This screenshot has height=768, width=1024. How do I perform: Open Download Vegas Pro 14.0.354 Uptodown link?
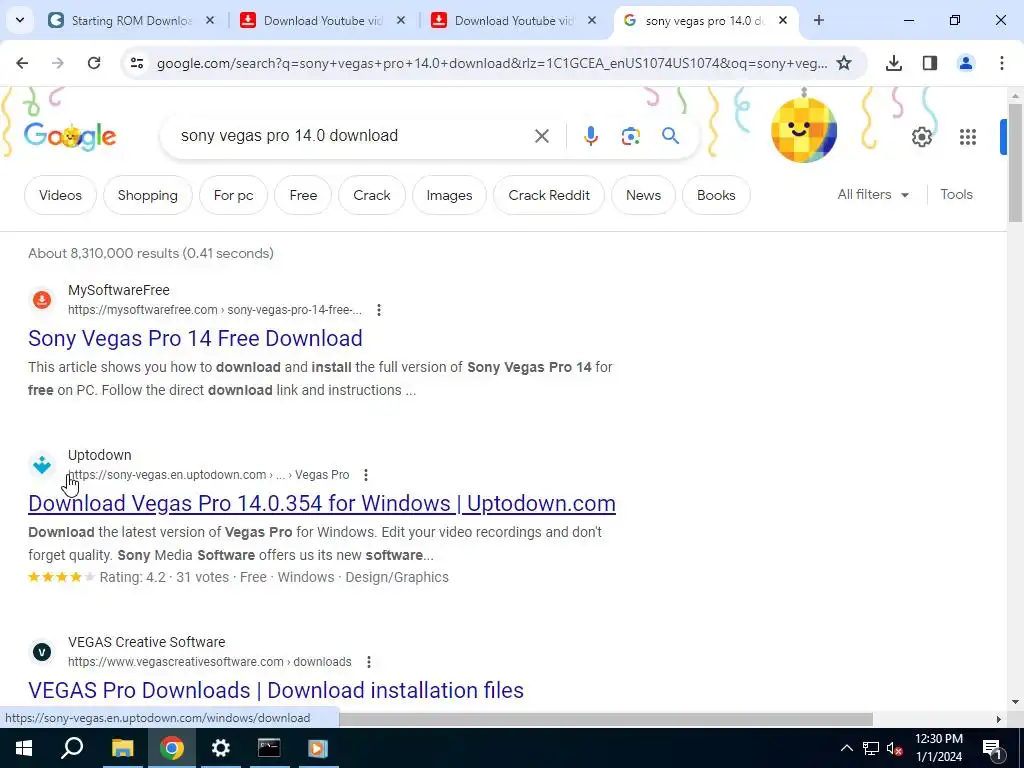click(322, 504)
